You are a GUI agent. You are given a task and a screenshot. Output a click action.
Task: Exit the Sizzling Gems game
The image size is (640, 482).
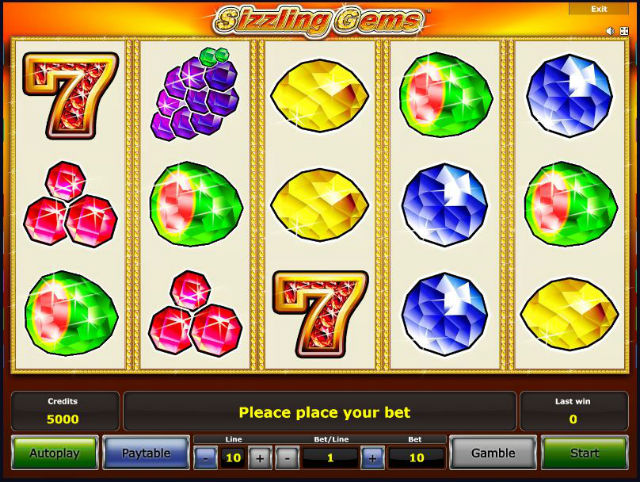(x=599, y=9)
